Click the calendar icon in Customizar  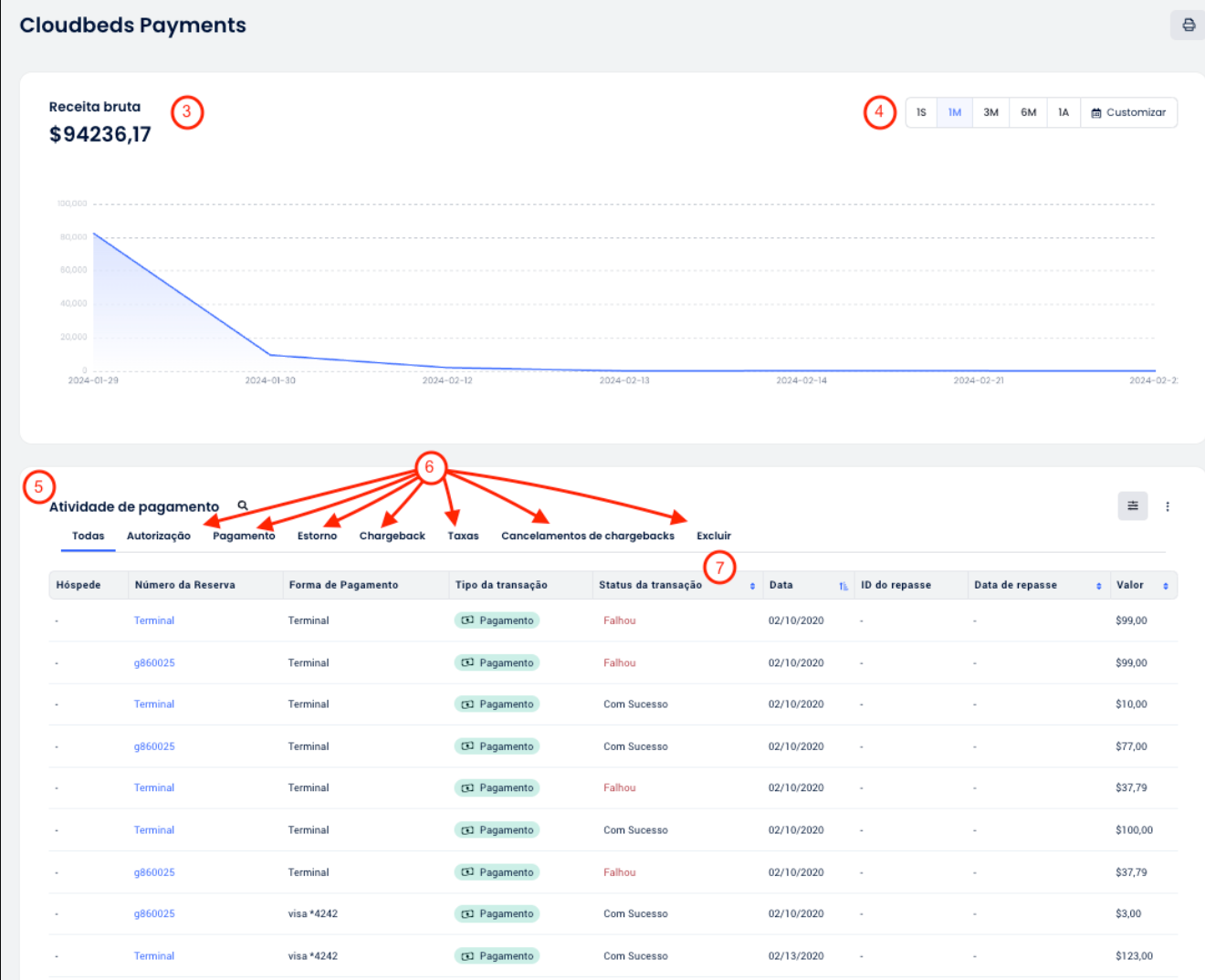[1096, 113]
